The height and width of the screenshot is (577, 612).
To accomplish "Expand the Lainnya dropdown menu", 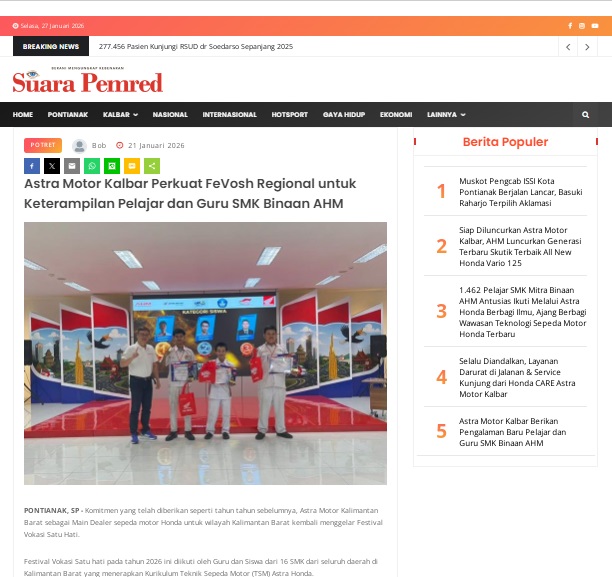I will [446, 115].
